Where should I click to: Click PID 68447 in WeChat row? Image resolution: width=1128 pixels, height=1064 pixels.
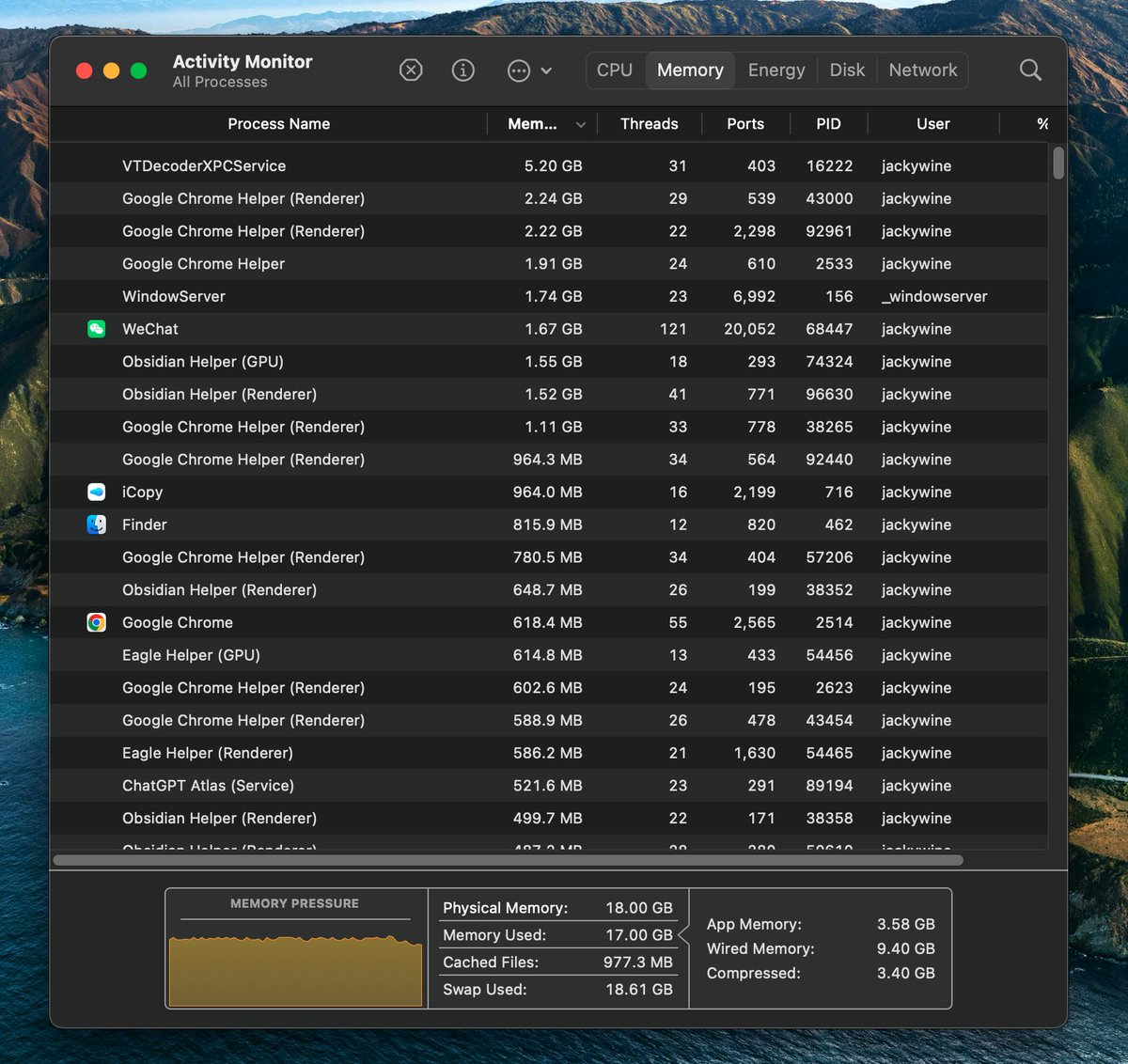pos(829,329)
